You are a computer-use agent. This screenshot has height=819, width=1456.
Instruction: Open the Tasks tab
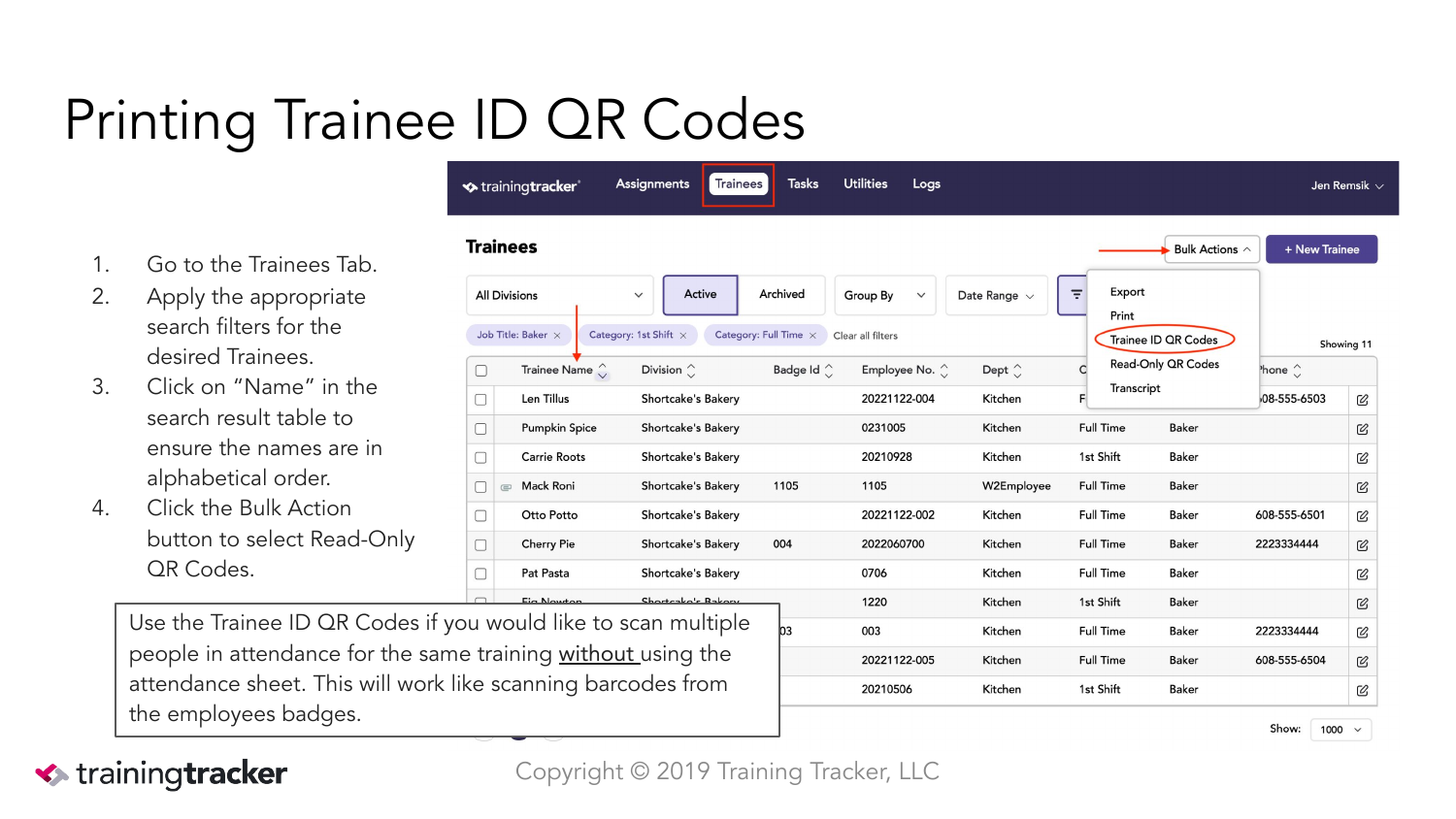click(x=803, y=183)
